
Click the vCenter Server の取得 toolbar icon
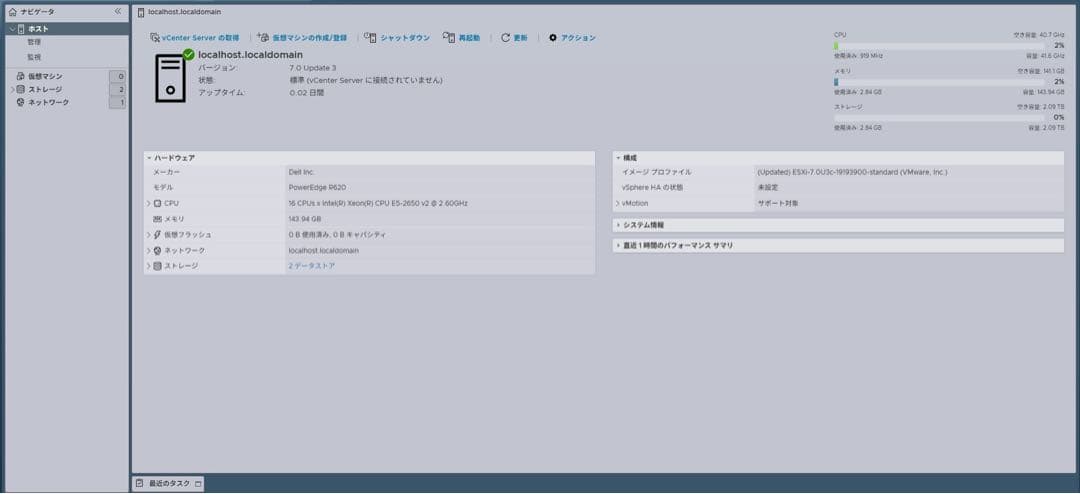(155, 38)
